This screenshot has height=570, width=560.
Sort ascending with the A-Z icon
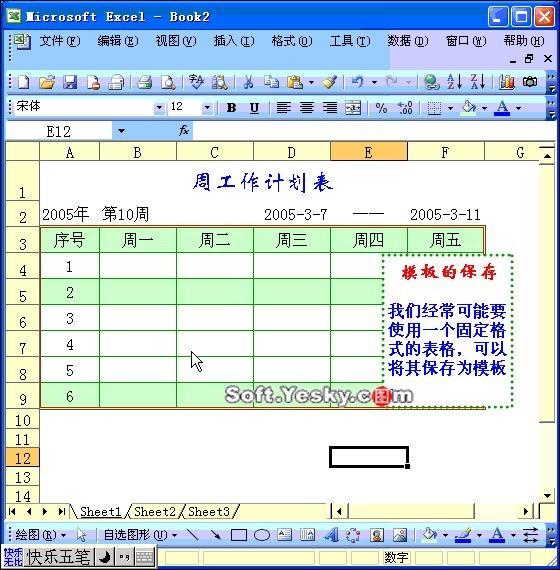click(x=454, y=82)
